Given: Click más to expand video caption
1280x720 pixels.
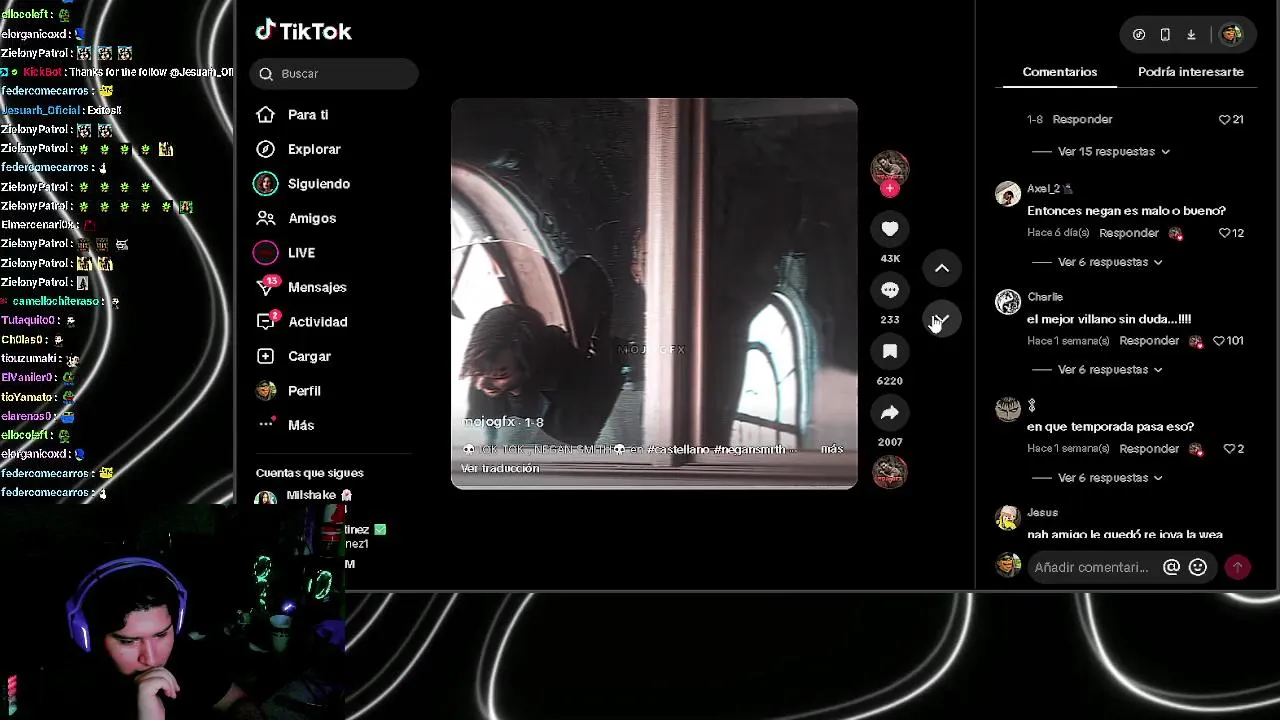Looking at the screenshot, I should click(x=832, y=450).
